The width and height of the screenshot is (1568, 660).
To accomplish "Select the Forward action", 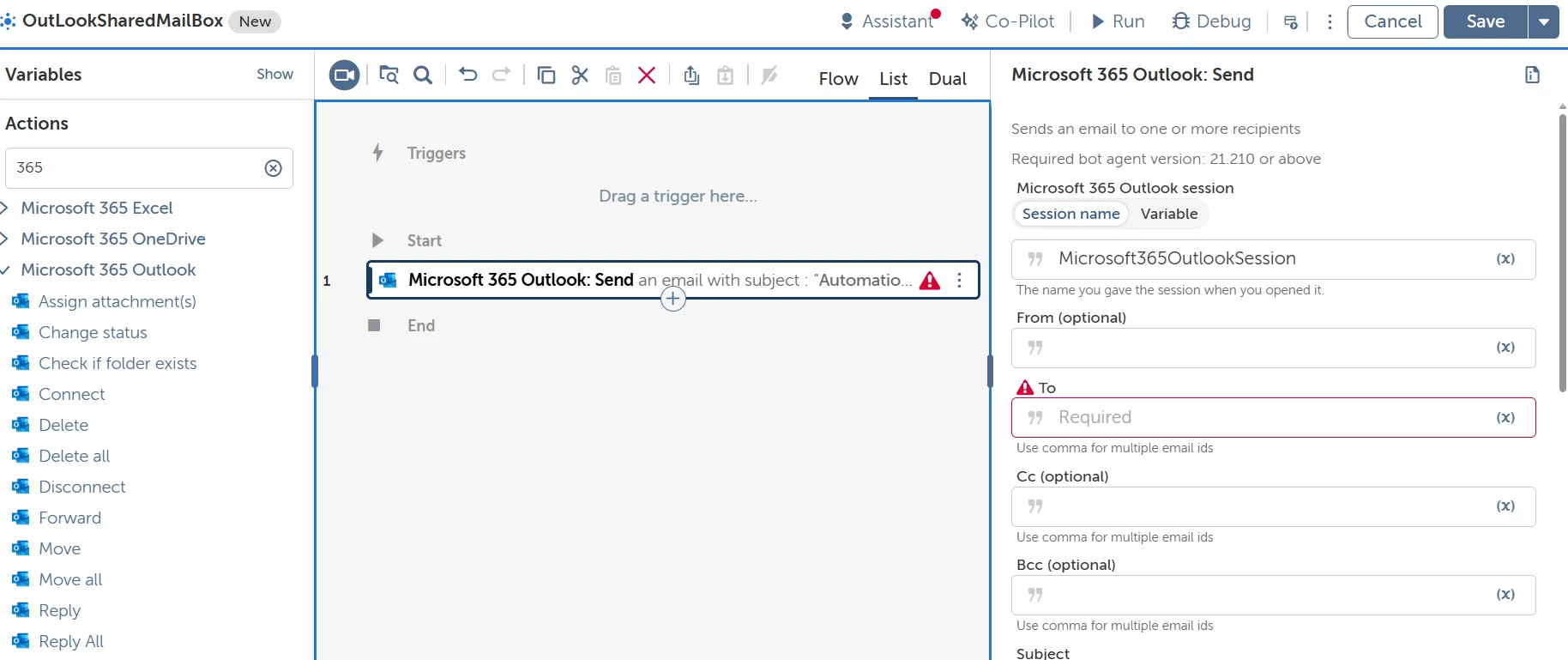I will coord(69,518).
